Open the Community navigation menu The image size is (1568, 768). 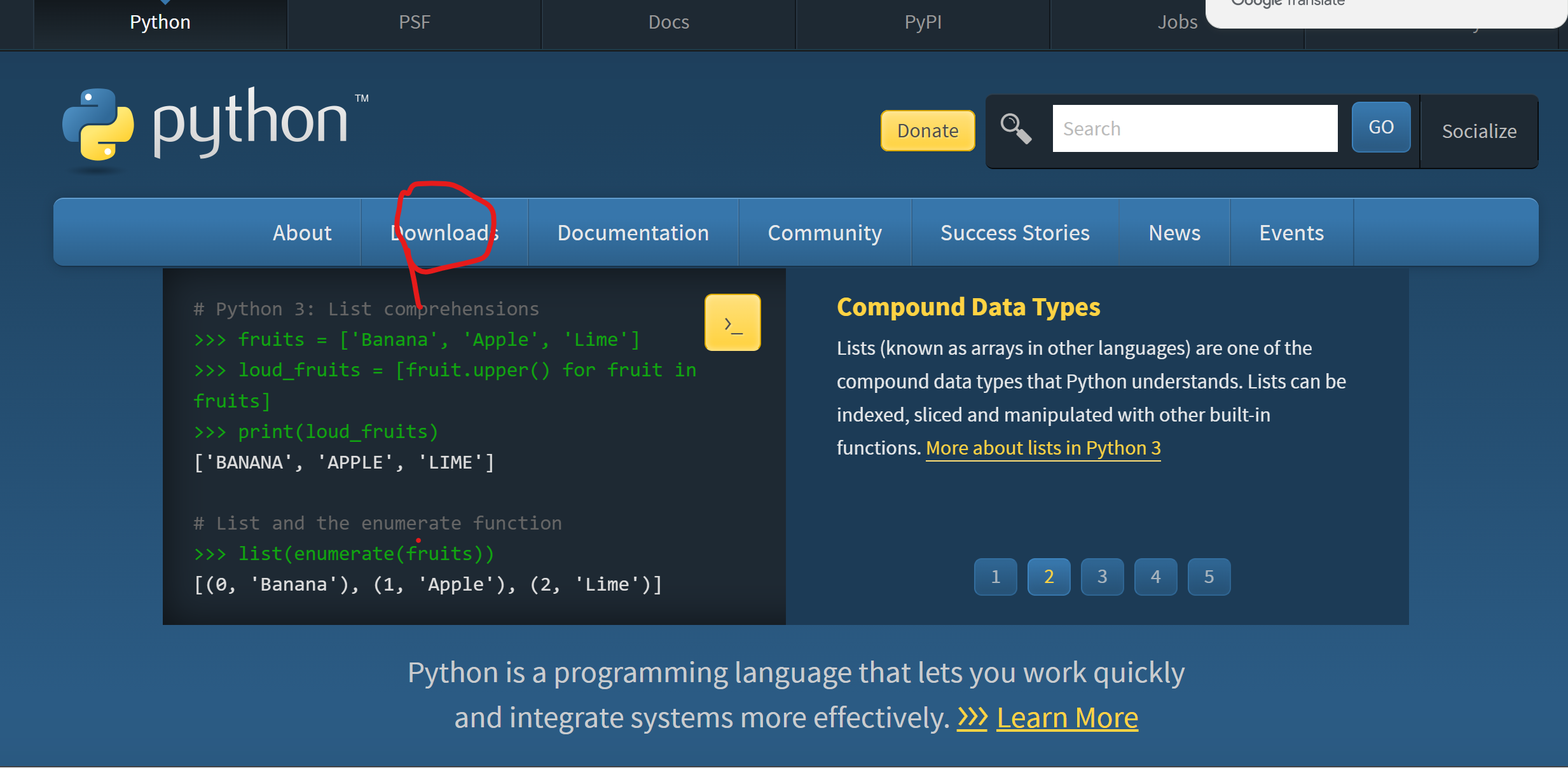(825, 233)
